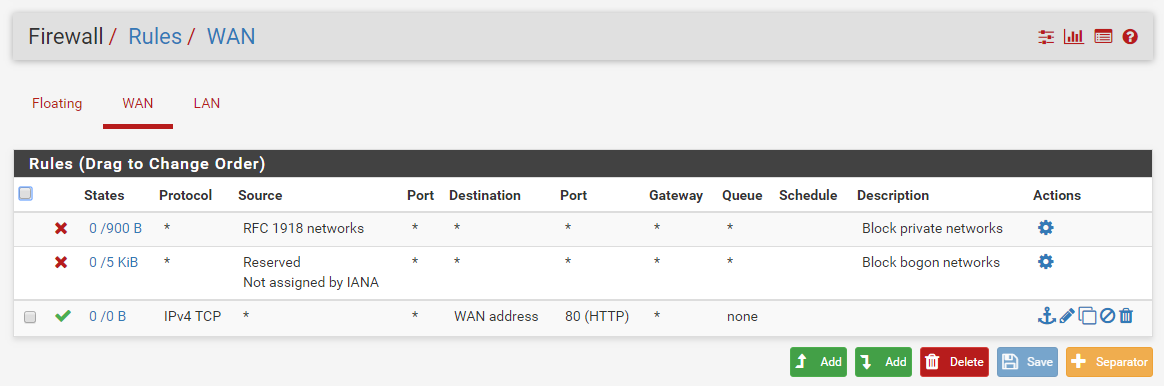1164x386 pixels.
Task: Open the help question mark icon
Action: (x=1130, y=36)
